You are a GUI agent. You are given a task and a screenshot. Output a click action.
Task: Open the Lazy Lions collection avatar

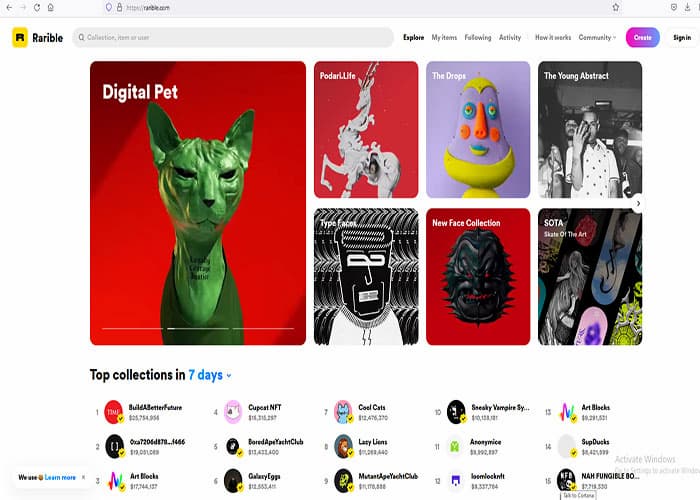pos(343,446)
